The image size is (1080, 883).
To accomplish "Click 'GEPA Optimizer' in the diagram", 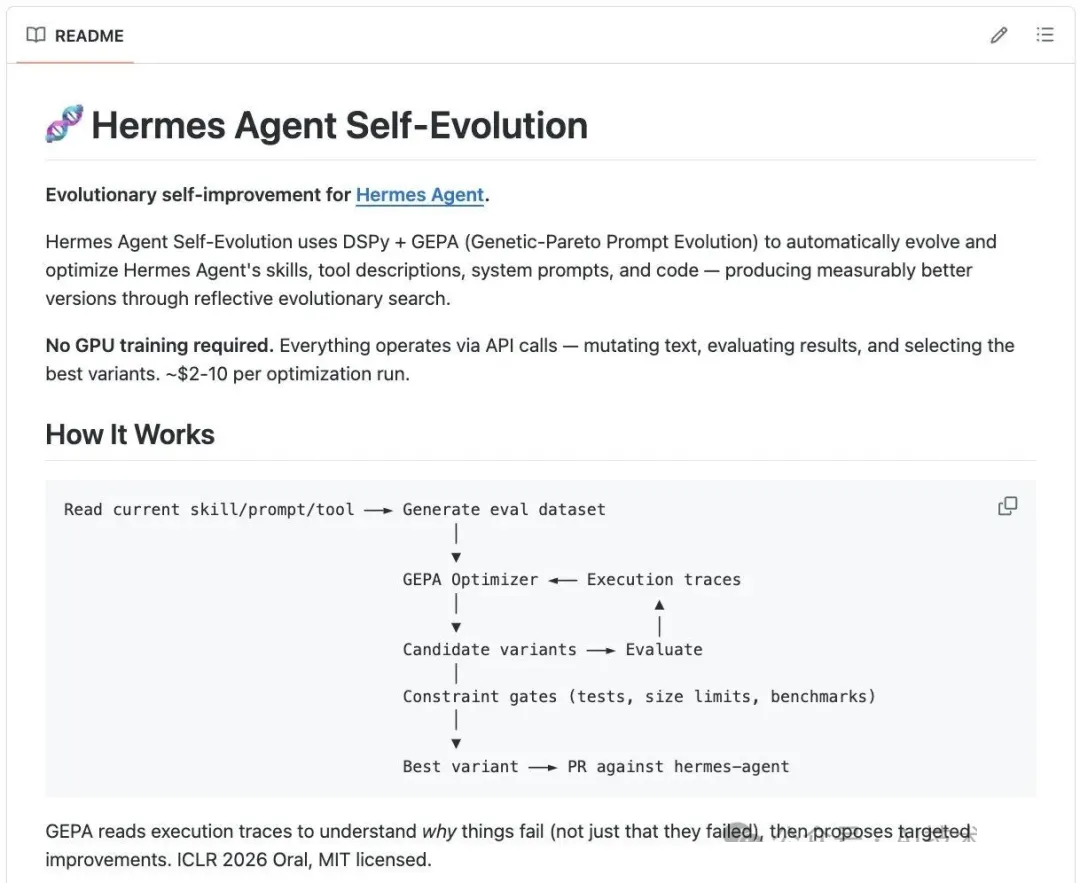I will coord(470,580).
